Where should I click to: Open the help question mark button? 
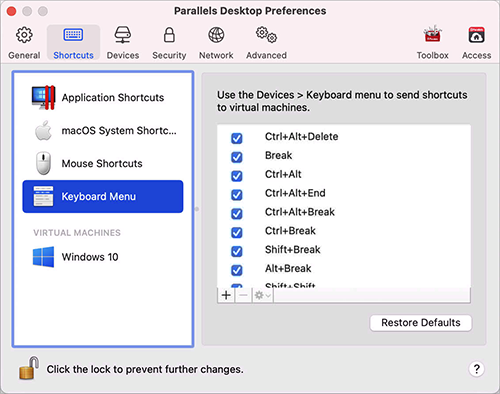click(x=477, y=369)
